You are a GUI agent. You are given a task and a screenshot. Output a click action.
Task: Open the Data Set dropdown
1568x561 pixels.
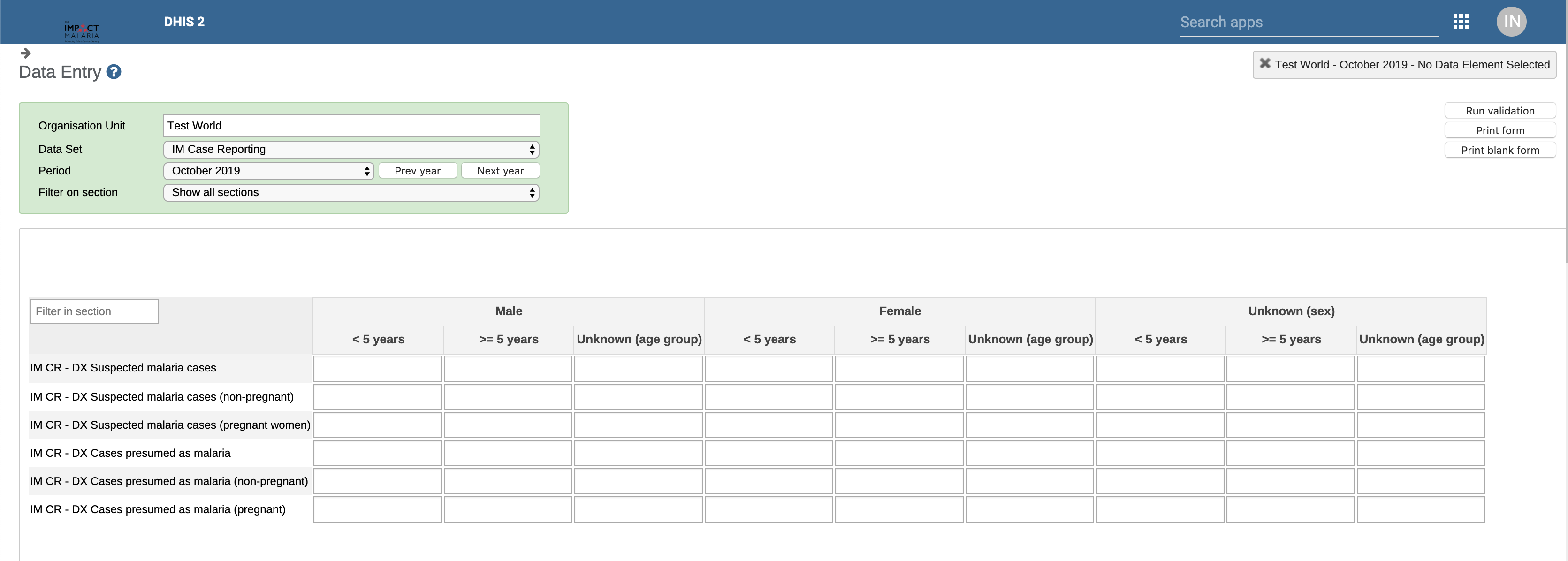351,149
